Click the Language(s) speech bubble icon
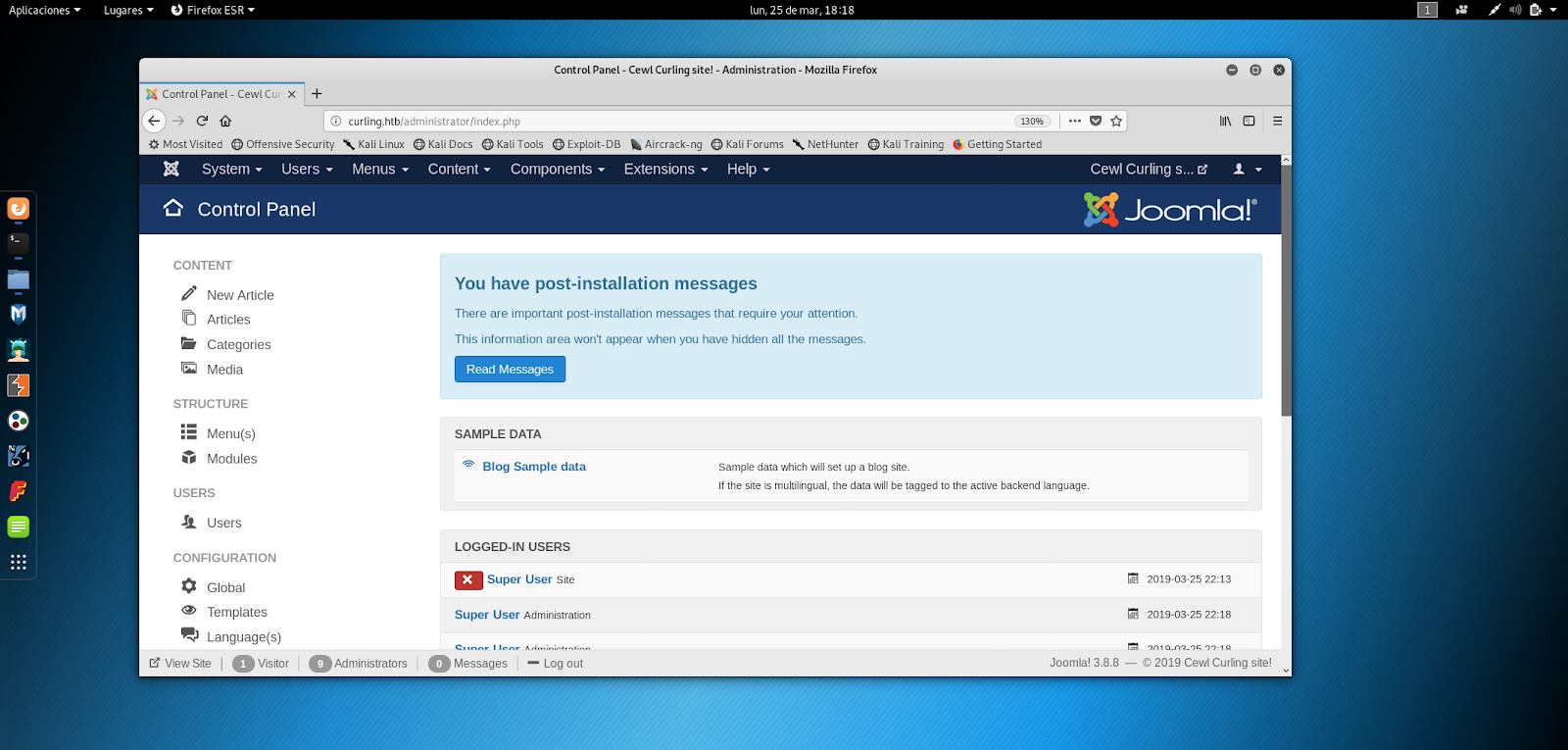Viewport: 1568px width, 750px height. pyautogui.click(x=189, y=635)
